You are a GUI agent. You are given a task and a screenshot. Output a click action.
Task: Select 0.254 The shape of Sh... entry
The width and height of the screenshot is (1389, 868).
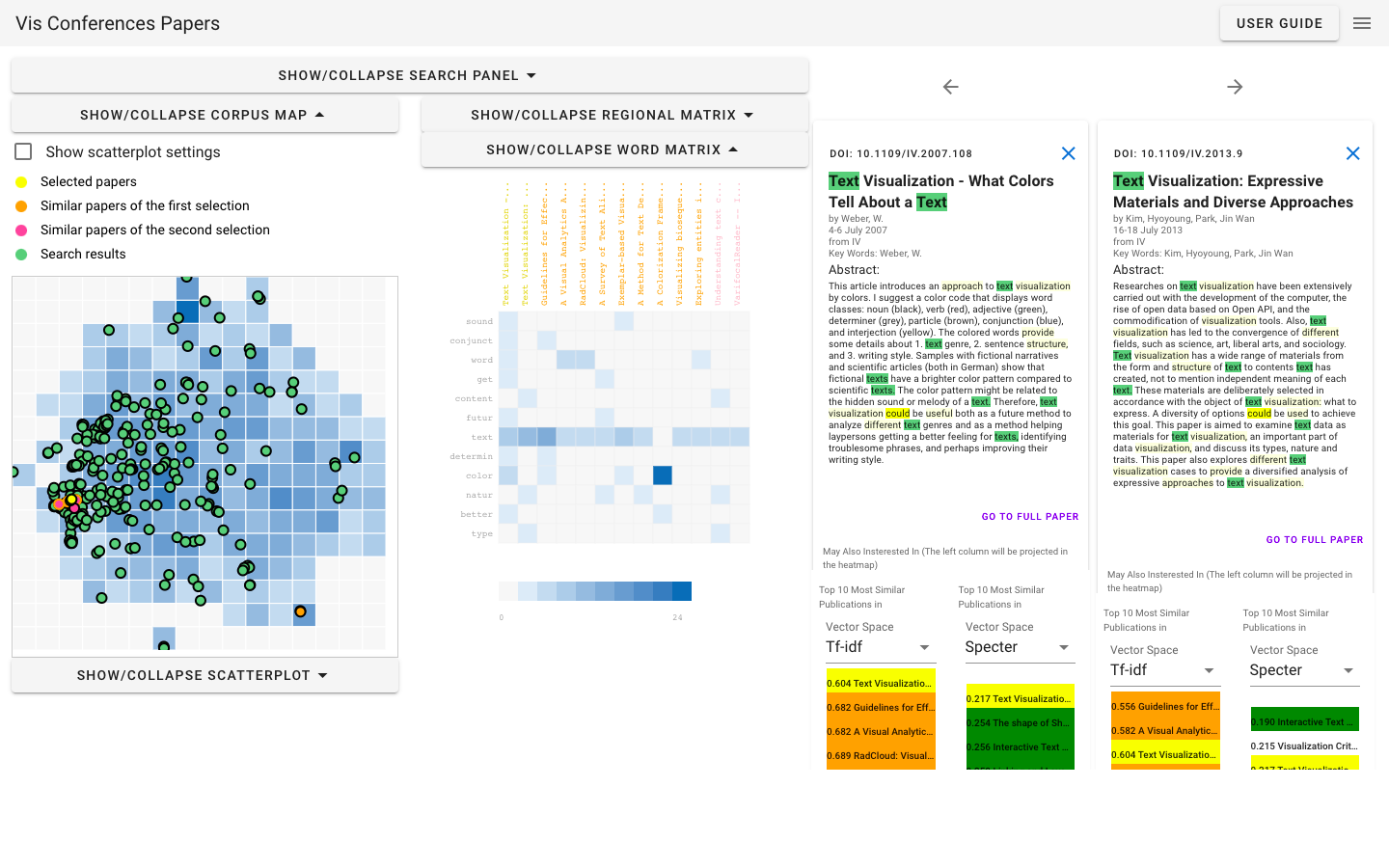coord(1021,722)
